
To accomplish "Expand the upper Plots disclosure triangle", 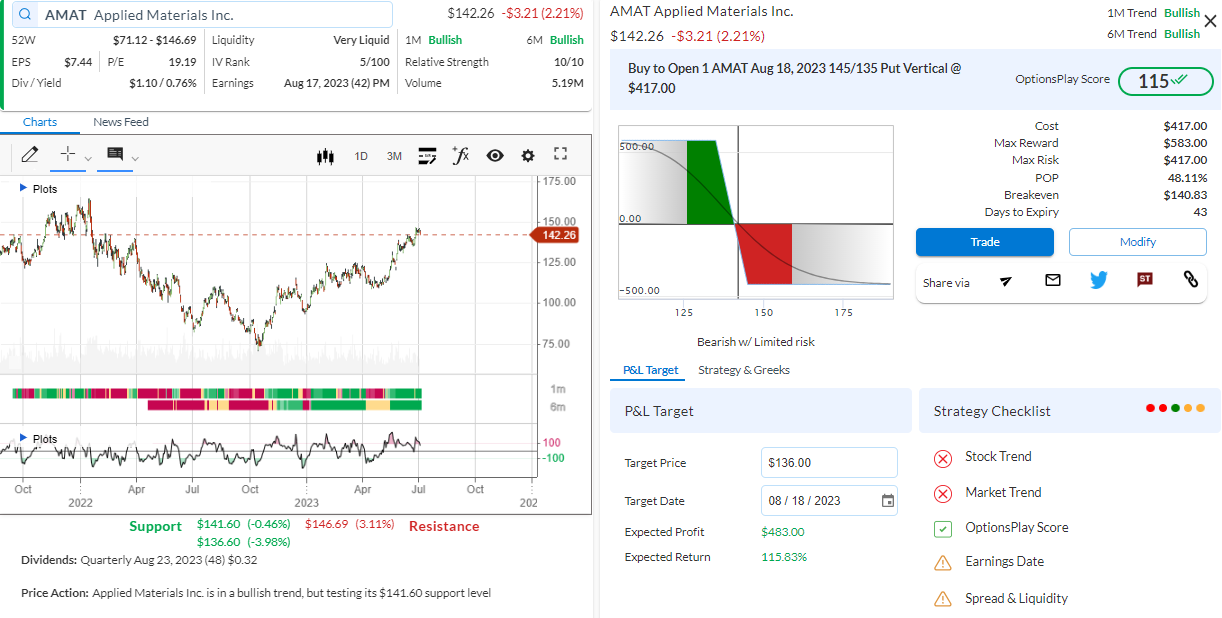I will pyautogui.click(x=24, y=188).
